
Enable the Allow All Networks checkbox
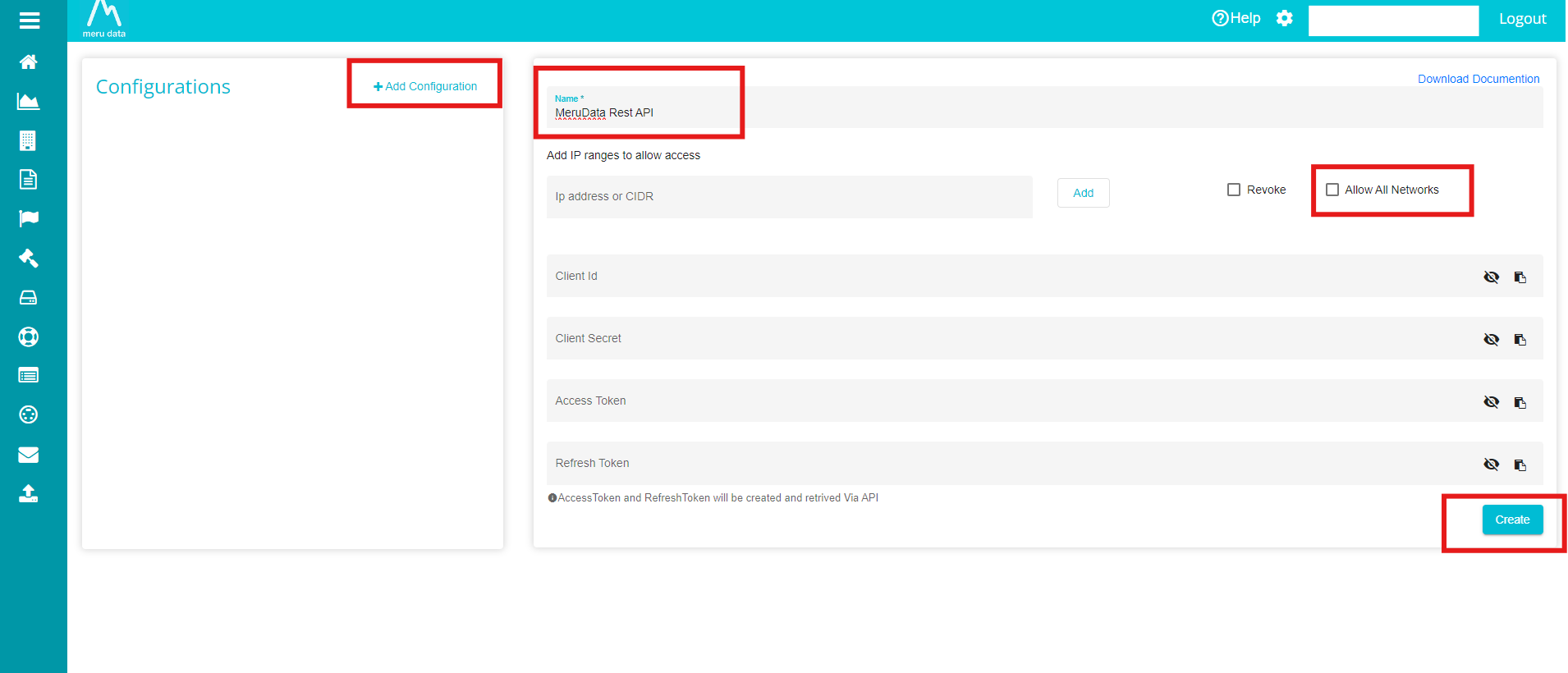tap(1332, 190)
